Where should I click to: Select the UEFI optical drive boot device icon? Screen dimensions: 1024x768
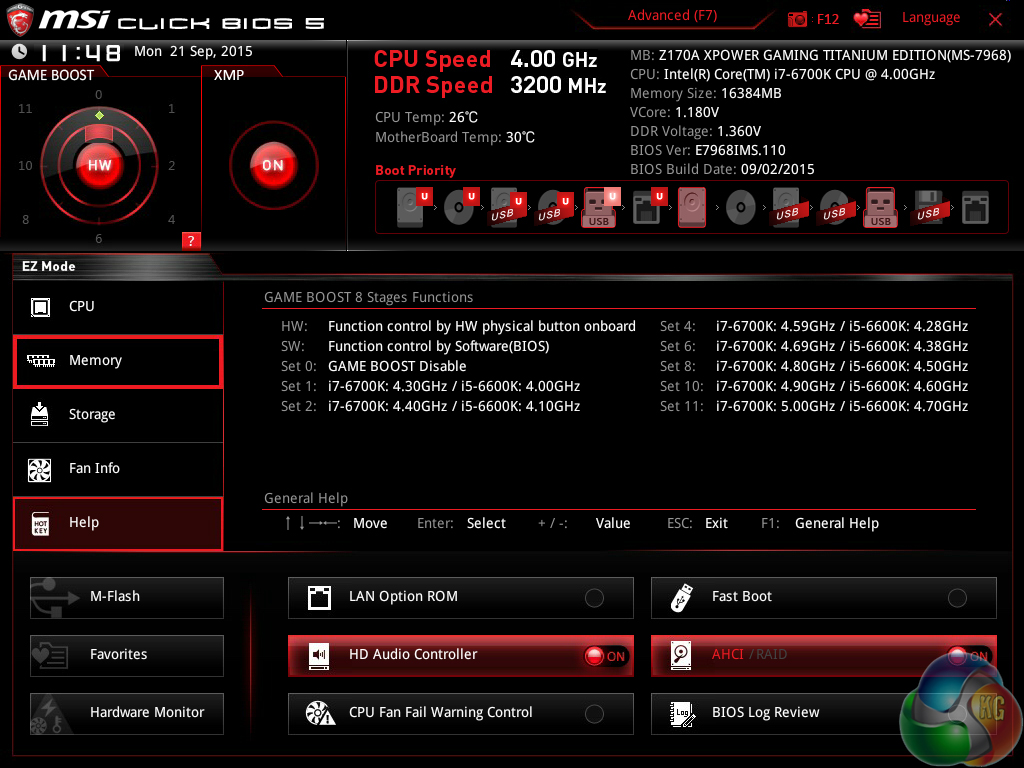pyautogui.click(x=461, y=207)
